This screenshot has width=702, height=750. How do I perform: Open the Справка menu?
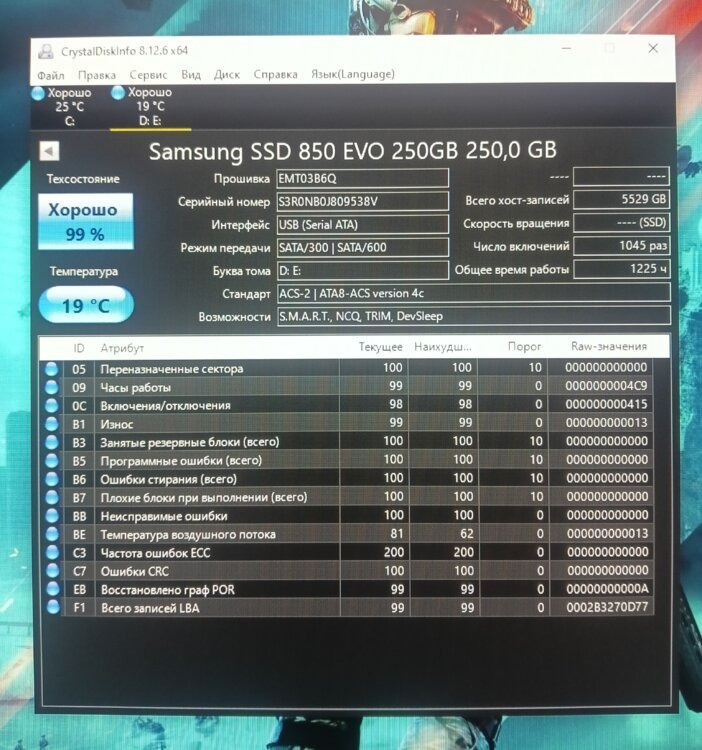pos(275,75)
